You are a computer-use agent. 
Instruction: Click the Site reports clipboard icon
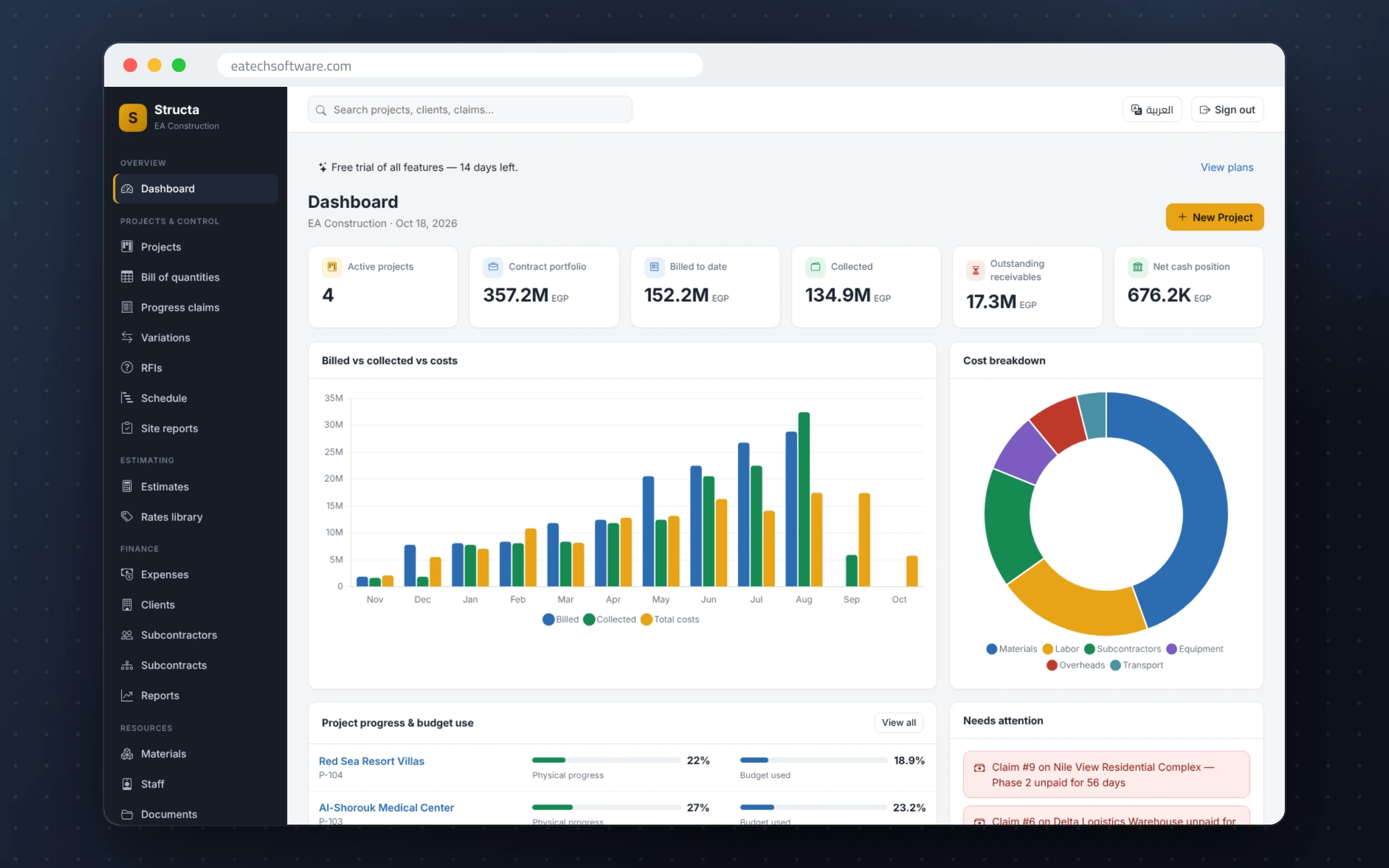click(x=127, y=428)
